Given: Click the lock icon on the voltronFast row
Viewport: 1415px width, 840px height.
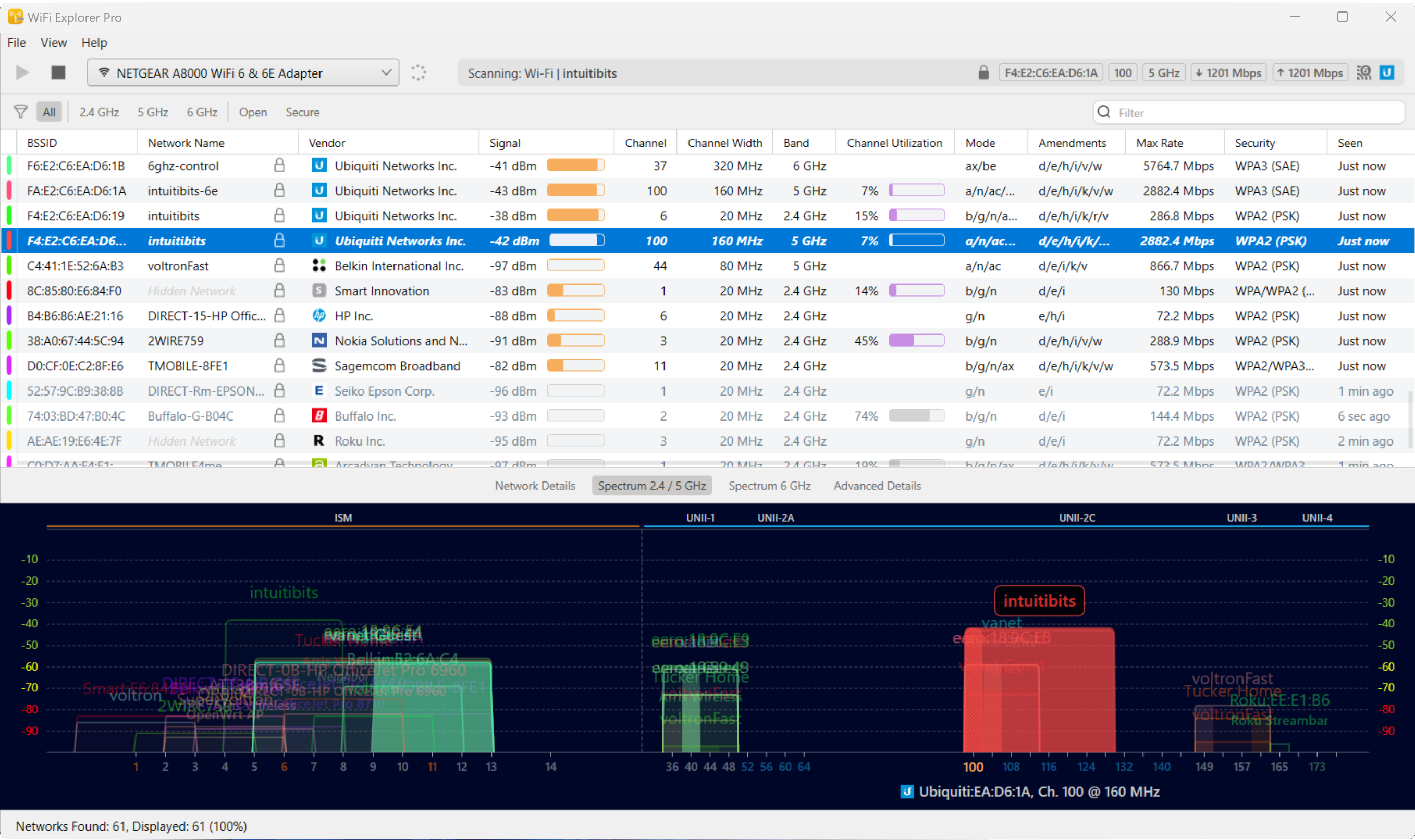Looking at the screenshot, I should 279,265.
